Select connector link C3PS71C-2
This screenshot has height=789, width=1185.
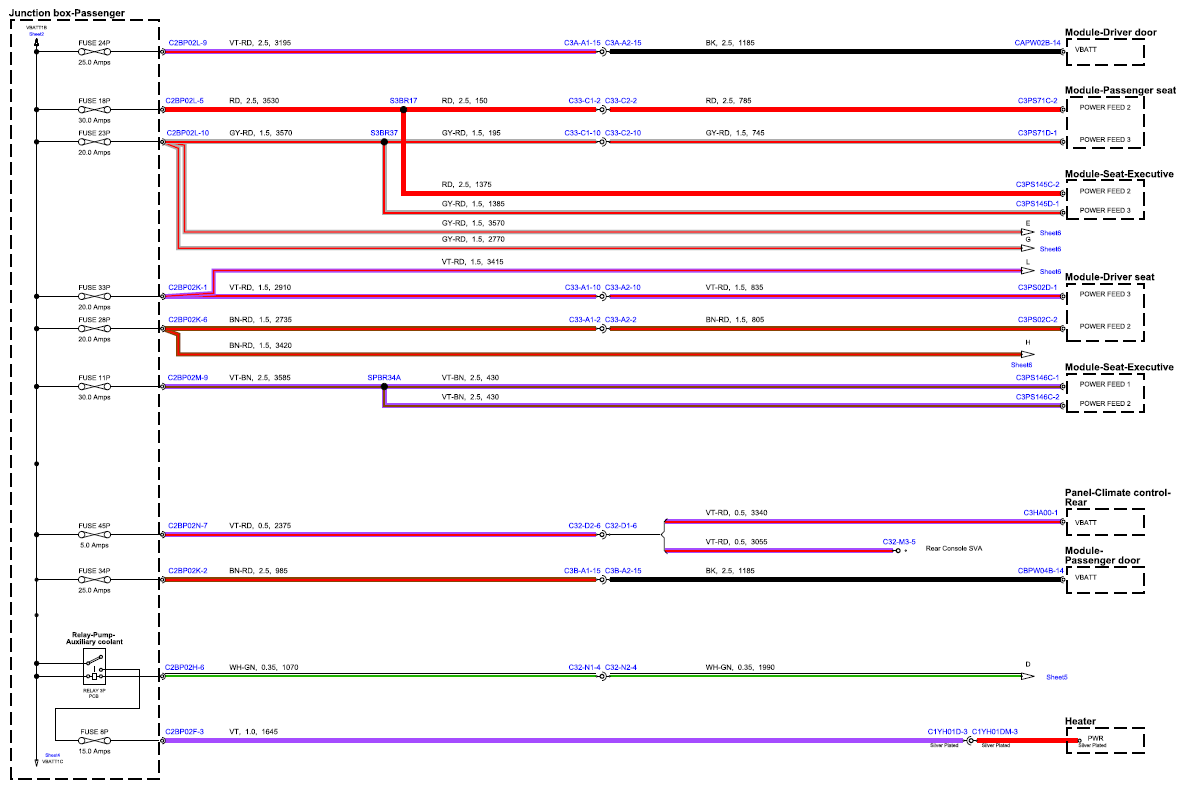[x=1038, y=101]
